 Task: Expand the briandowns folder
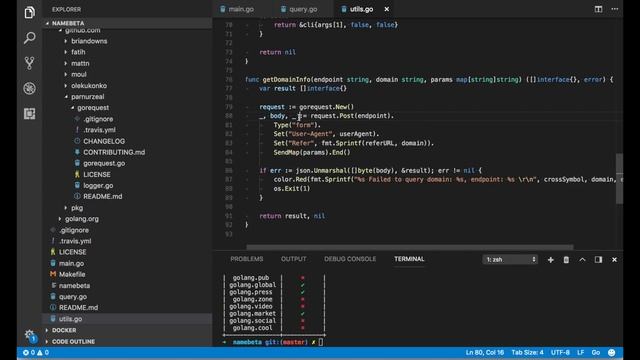point(89,41)
